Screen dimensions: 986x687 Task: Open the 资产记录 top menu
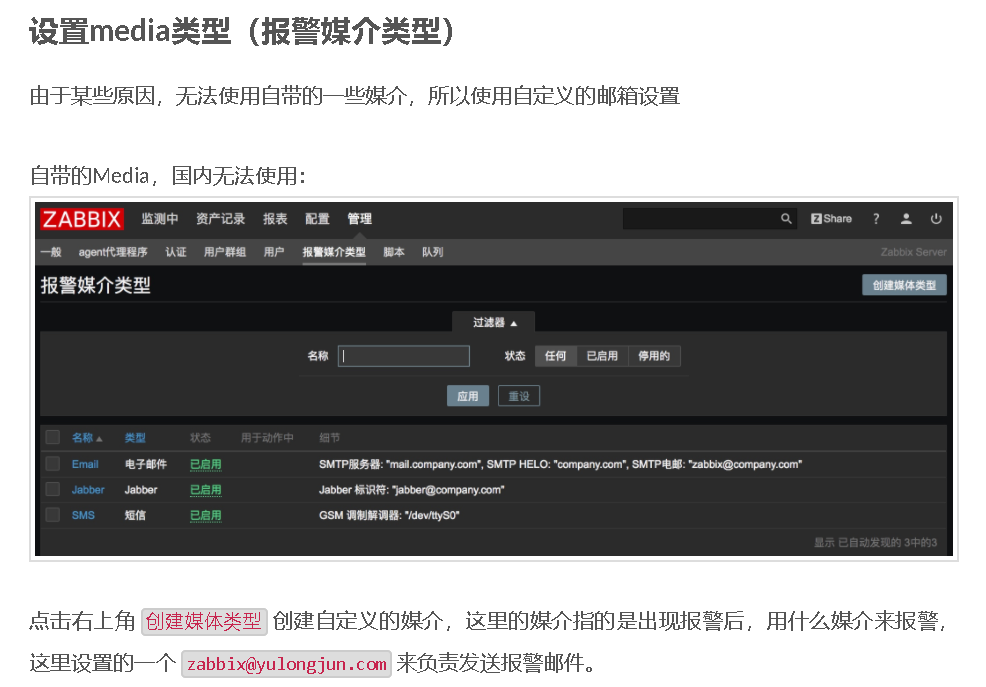[220, 219]
